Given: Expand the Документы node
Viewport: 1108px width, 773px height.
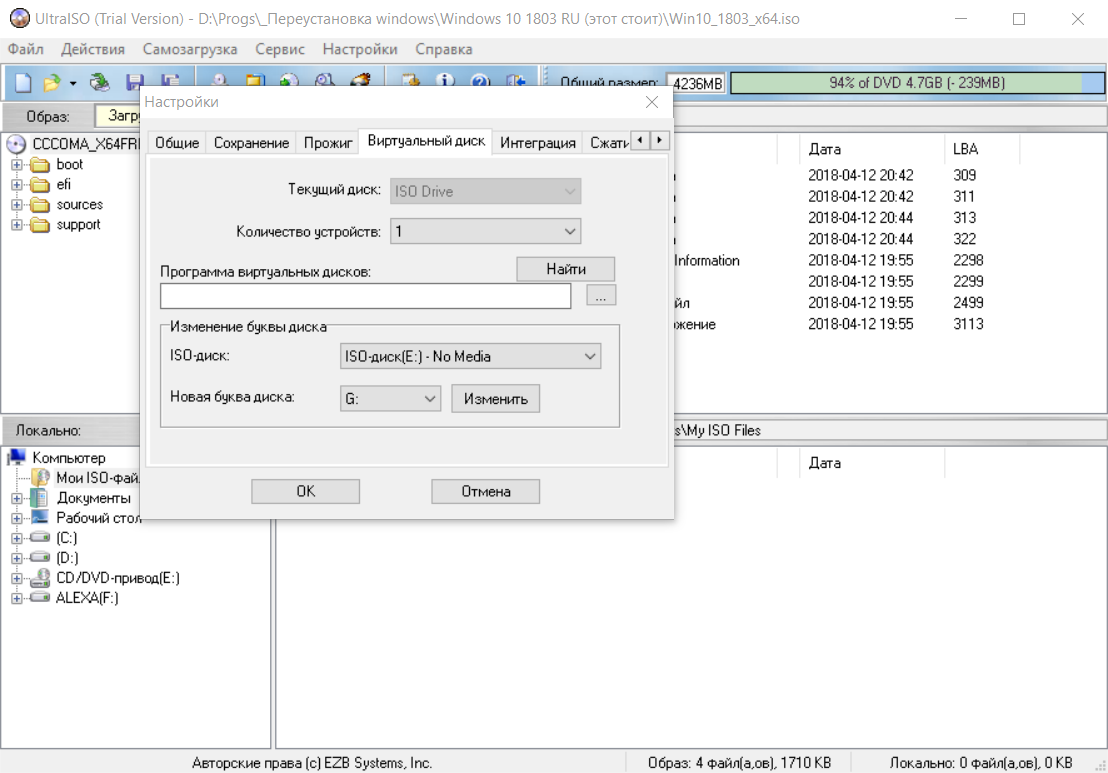Looking at the screenshot, I should [x=17, y=498].
